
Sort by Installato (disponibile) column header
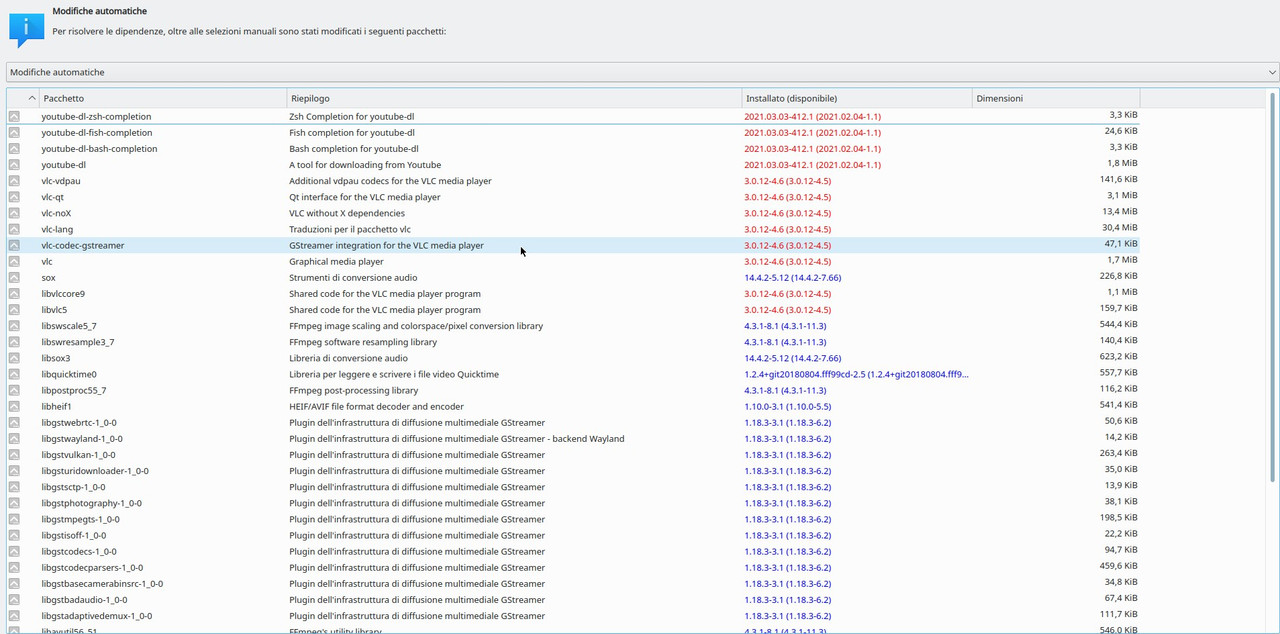pyautogui.click(x=857, y=98)
